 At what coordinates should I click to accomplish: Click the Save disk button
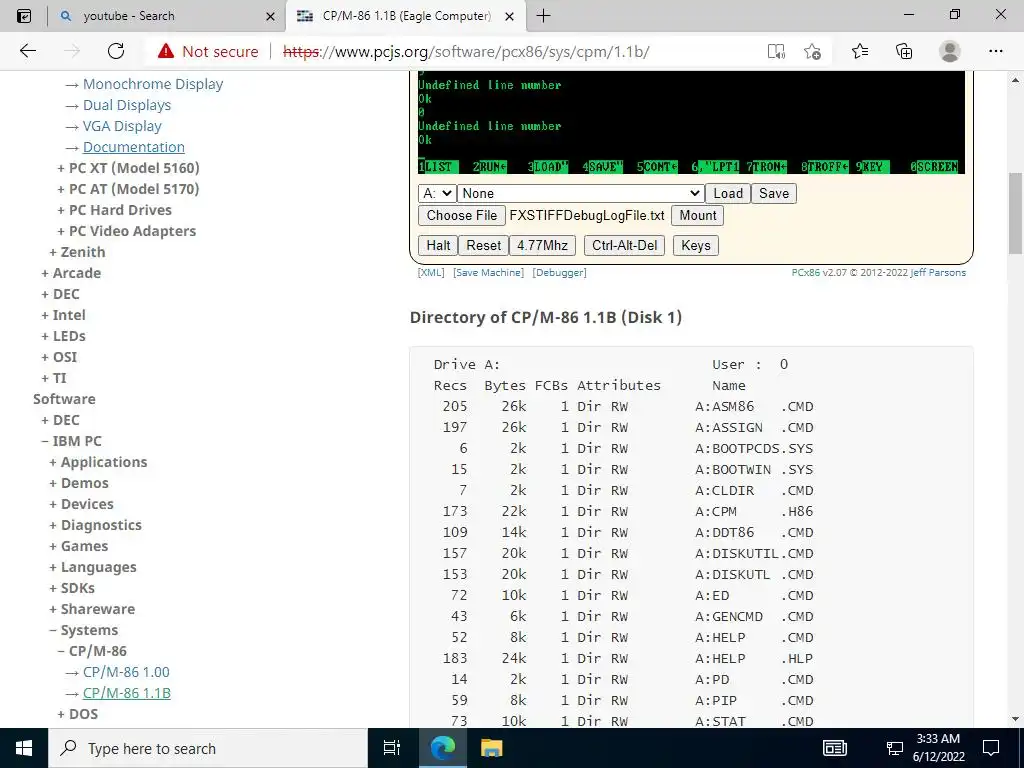point(774,193)
